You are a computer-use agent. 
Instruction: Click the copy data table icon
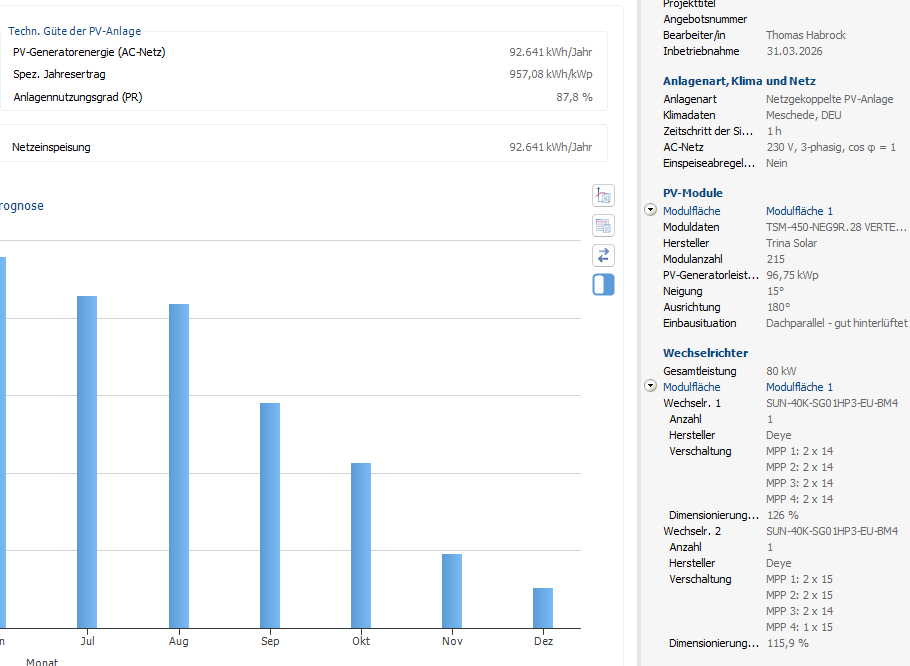(x=603, y=226)
